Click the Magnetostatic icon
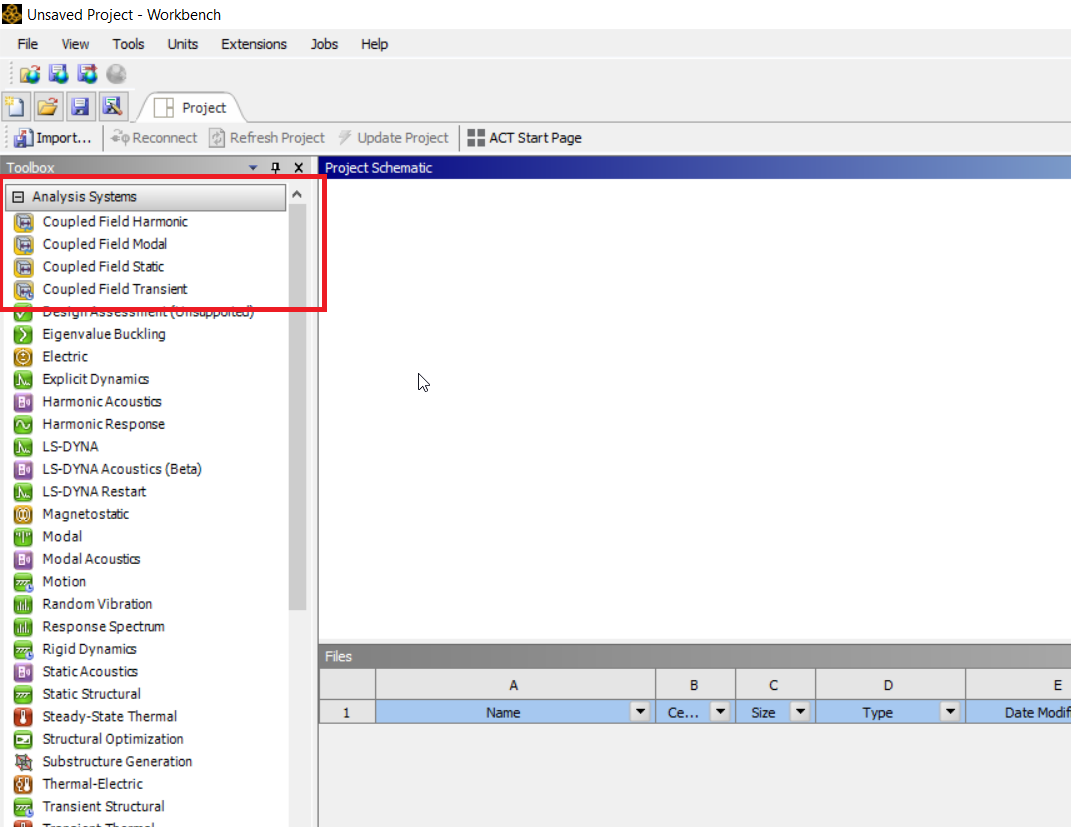Viewport: 1071px width, 827px height. pos(23,515)
